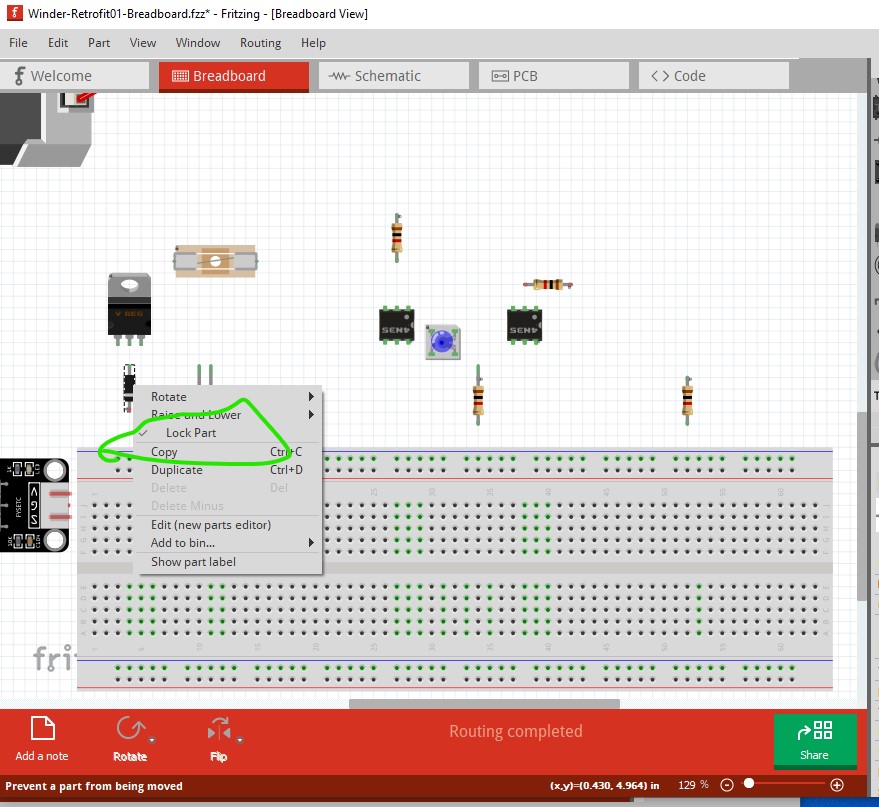Click the zoom out minus icon
This screenshot has width=879, height=807.
(727, 785)
